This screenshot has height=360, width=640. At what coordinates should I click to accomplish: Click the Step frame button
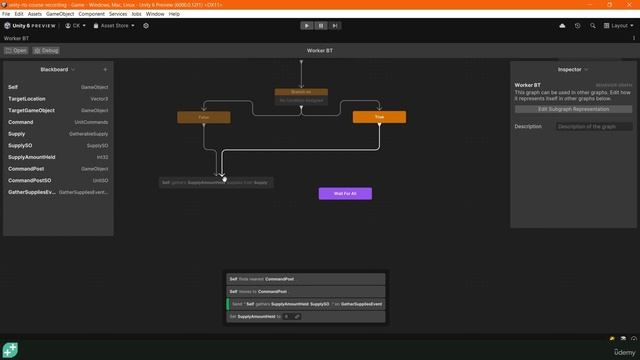point(335,26)
